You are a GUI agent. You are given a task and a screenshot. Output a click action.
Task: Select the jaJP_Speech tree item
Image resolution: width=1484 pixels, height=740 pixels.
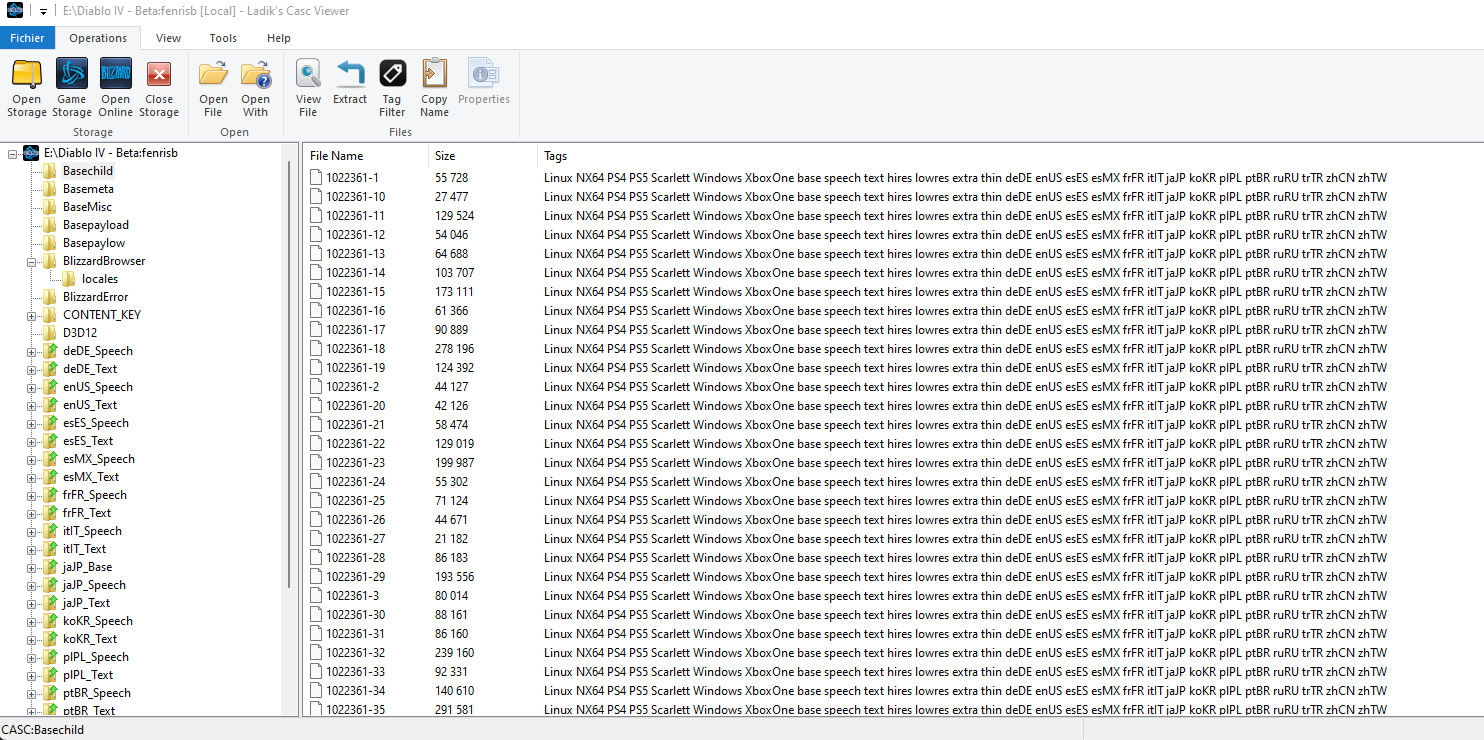coord(94,585)
